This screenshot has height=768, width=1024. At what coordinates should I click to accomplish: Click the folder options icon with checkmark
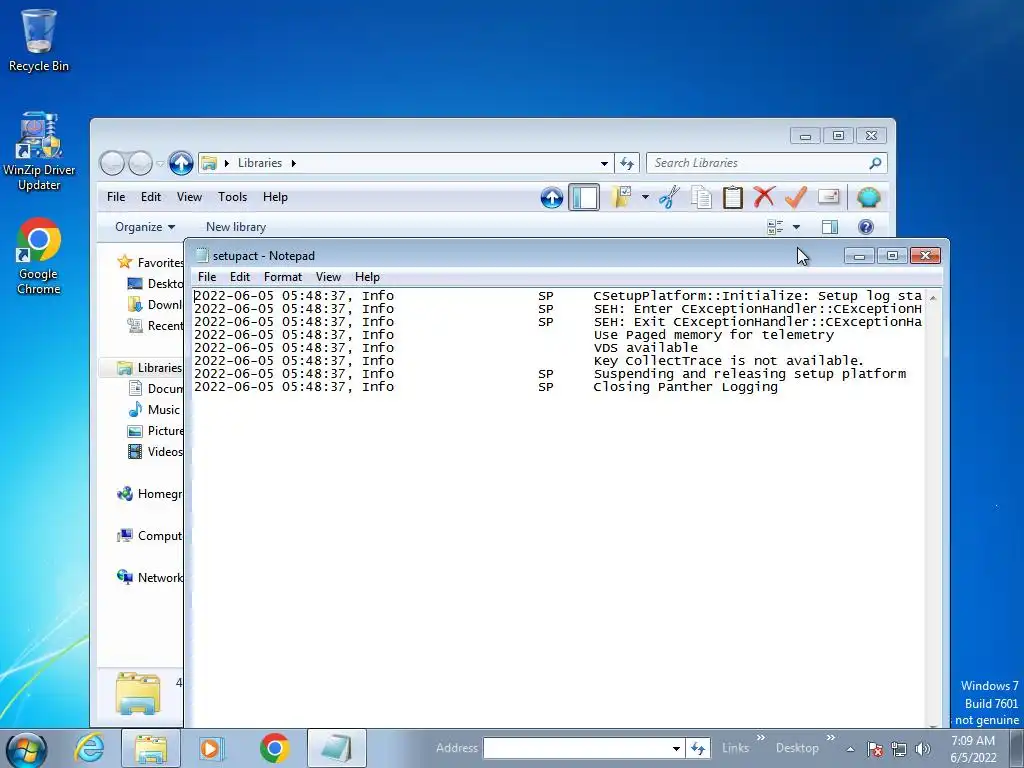[x=621, y=197]
